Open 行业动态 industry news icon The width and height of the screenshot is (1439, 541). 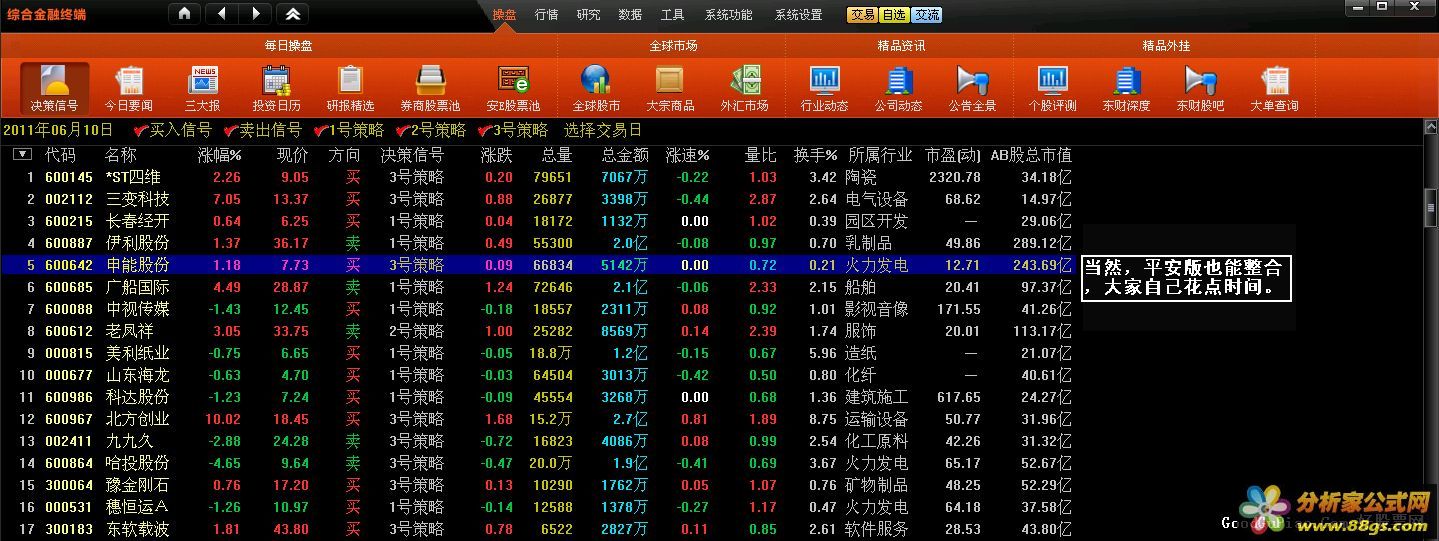[824, 88]
